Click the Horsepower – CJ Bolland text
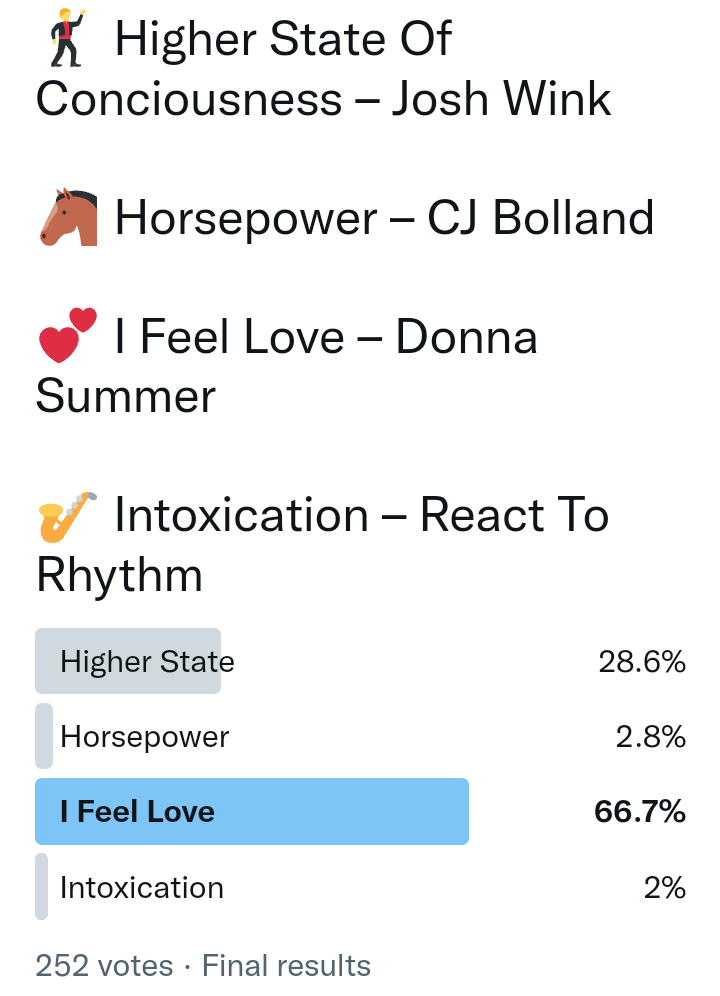Screen dimensions: 720x996 [x=385, y=218]
